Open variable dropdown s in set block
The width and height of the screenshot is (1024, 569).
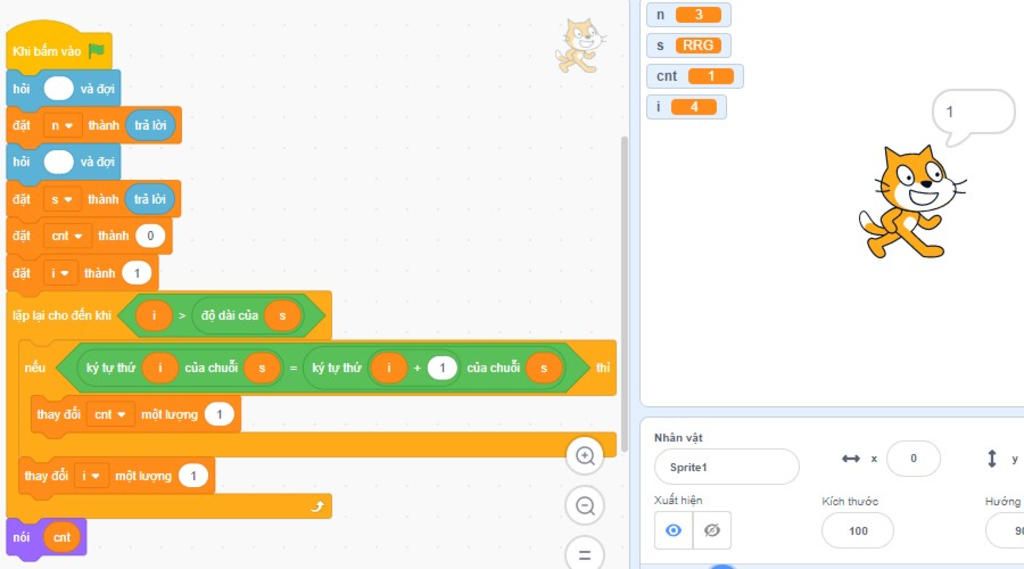(61, 199)
